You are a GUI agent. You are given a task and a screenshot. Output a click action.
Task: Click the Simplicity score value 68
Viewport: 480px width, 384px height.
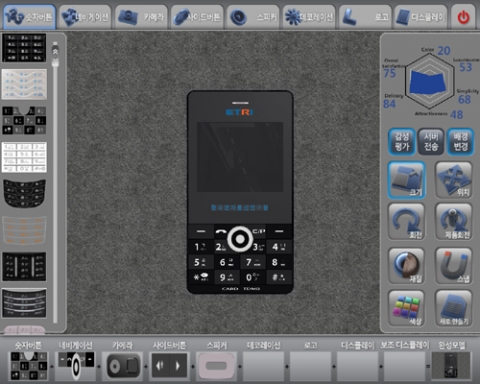click(x=464, y=99)
